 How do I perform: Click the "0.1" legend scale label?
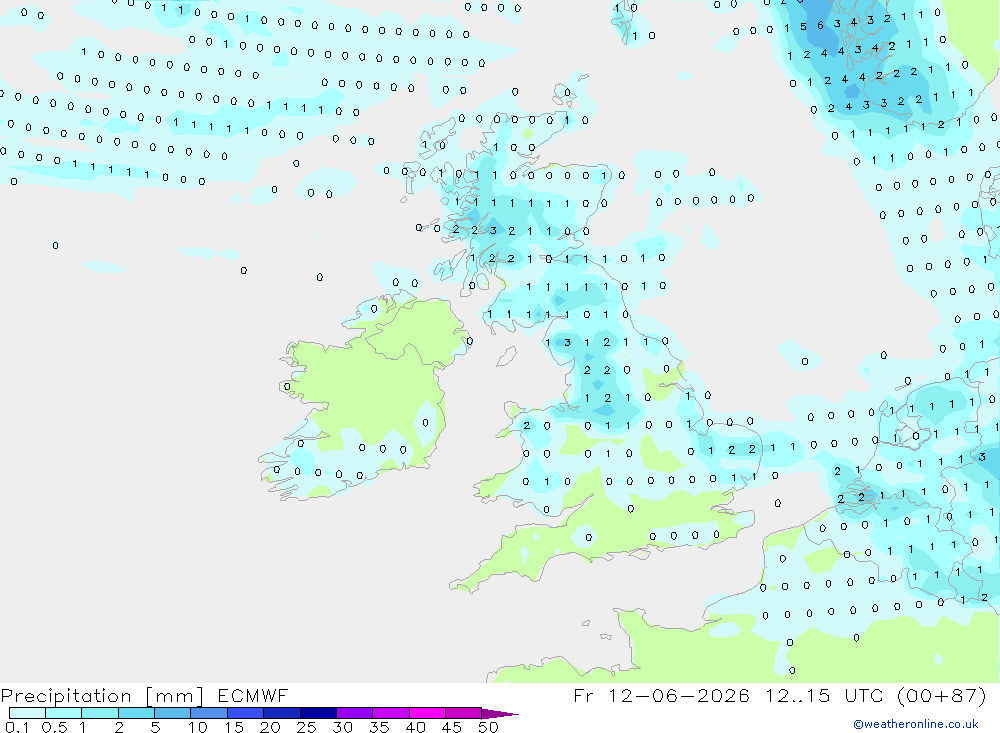pos(17,727)
